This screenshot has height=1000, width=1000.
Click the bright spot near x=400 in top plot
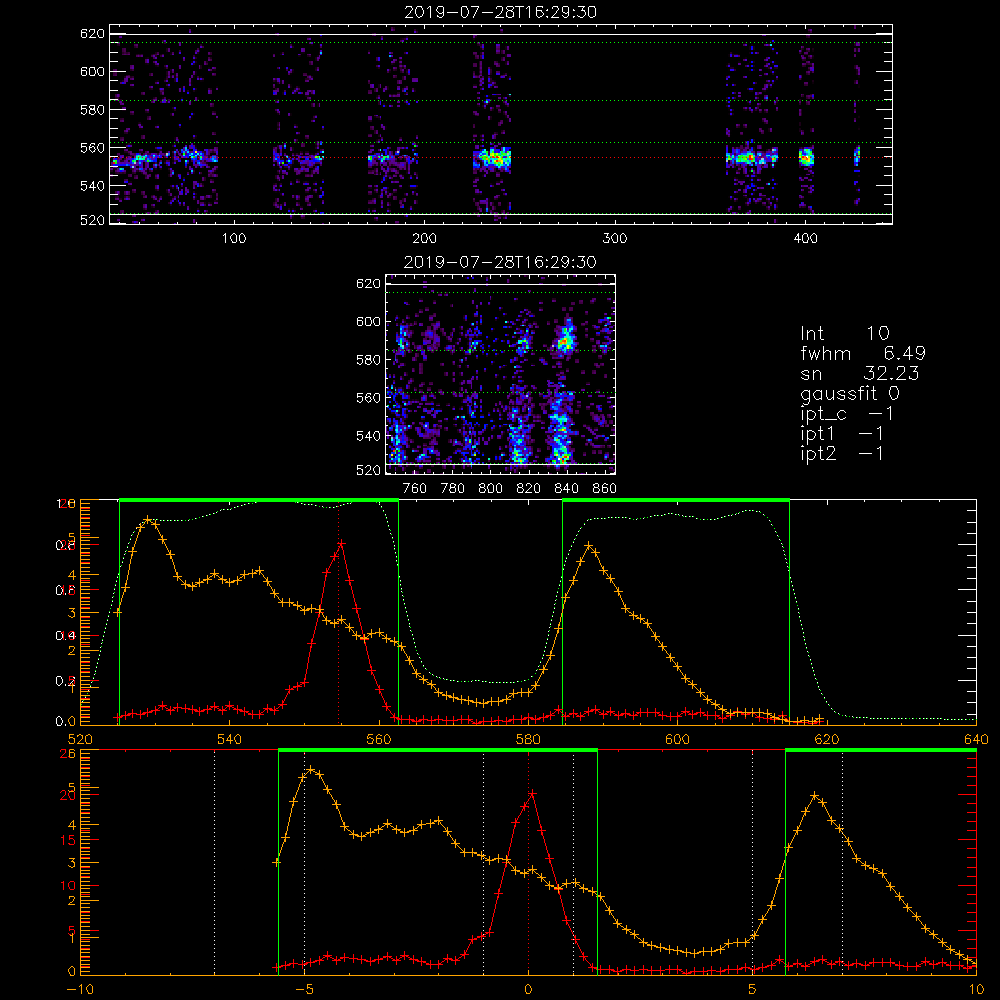(x=806, y=157)
